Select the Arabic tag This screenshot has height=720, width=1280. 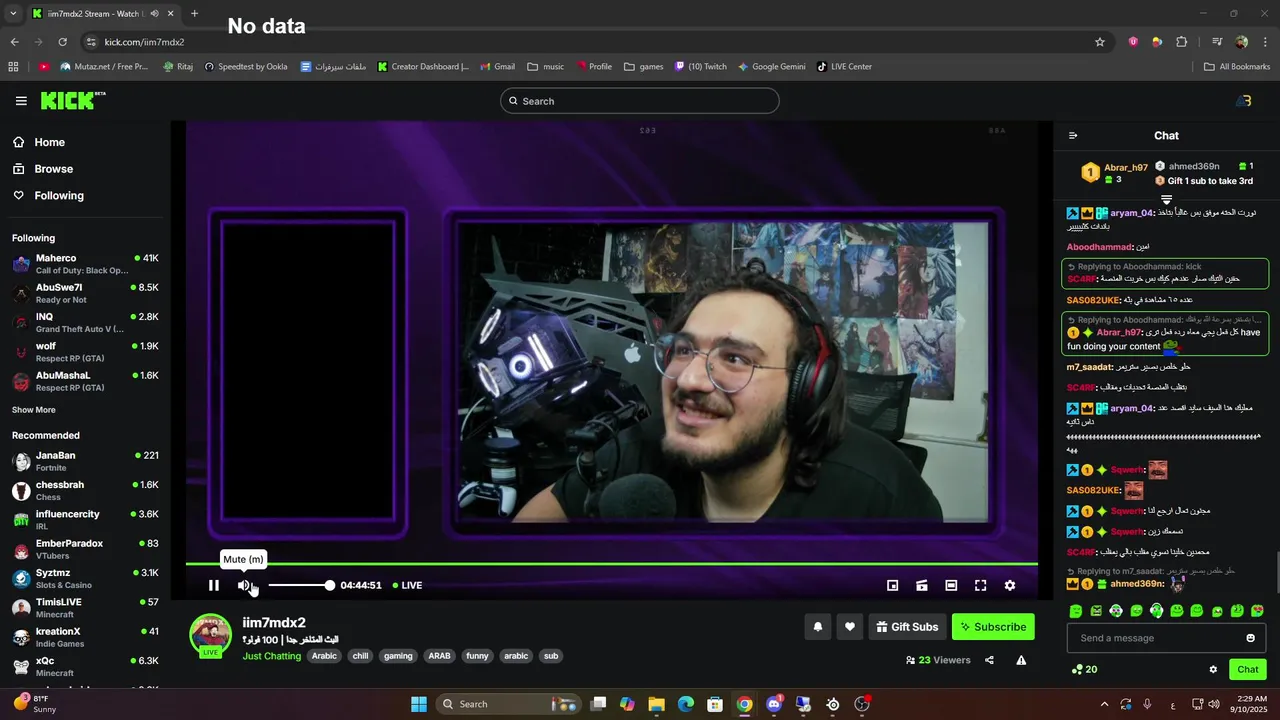[x=324, y=656]
